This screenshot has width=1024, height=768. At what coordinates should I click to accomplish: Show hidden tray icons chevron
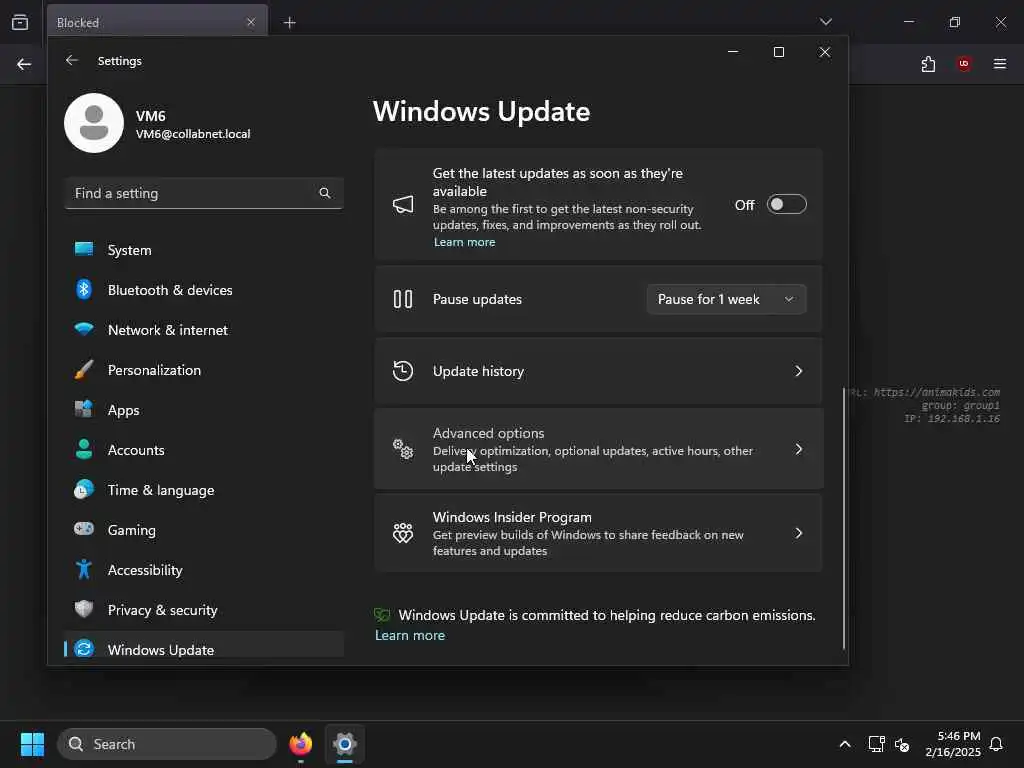click(844, 744)
